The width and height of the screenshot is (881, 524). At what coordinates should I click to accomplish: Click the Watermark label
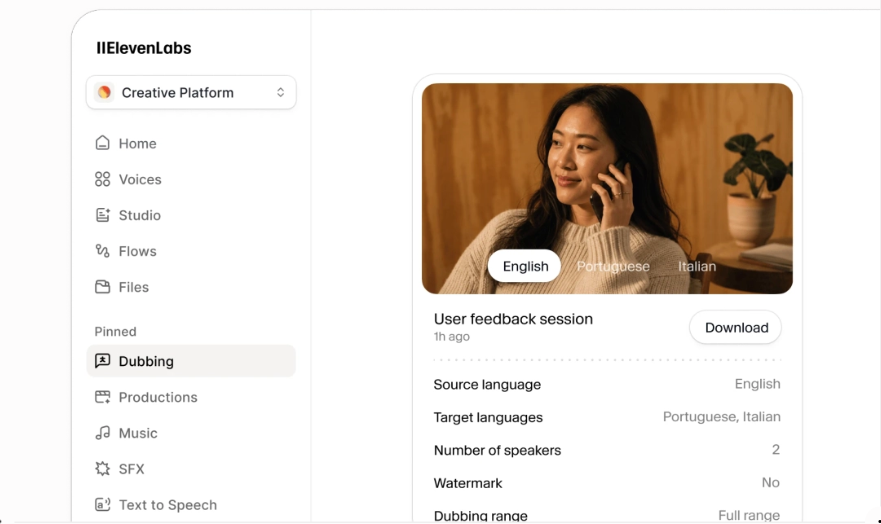[468, 483]
